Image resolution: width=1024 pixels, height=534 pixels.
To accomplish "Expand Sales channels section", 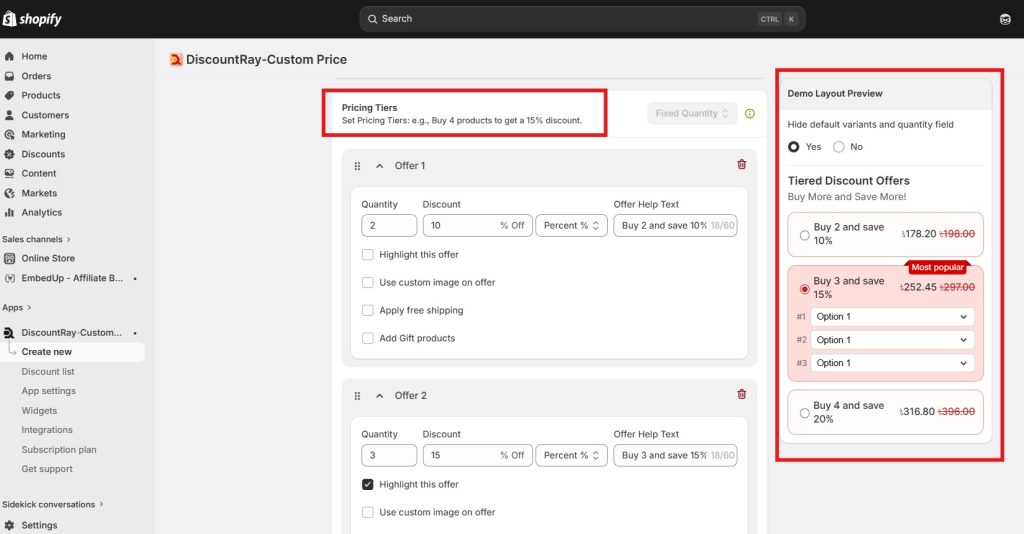I will [36, 240].
